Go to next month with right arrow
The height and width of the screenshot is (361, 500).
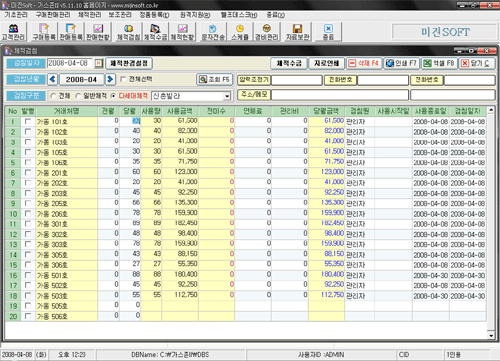tap(110, 79)
